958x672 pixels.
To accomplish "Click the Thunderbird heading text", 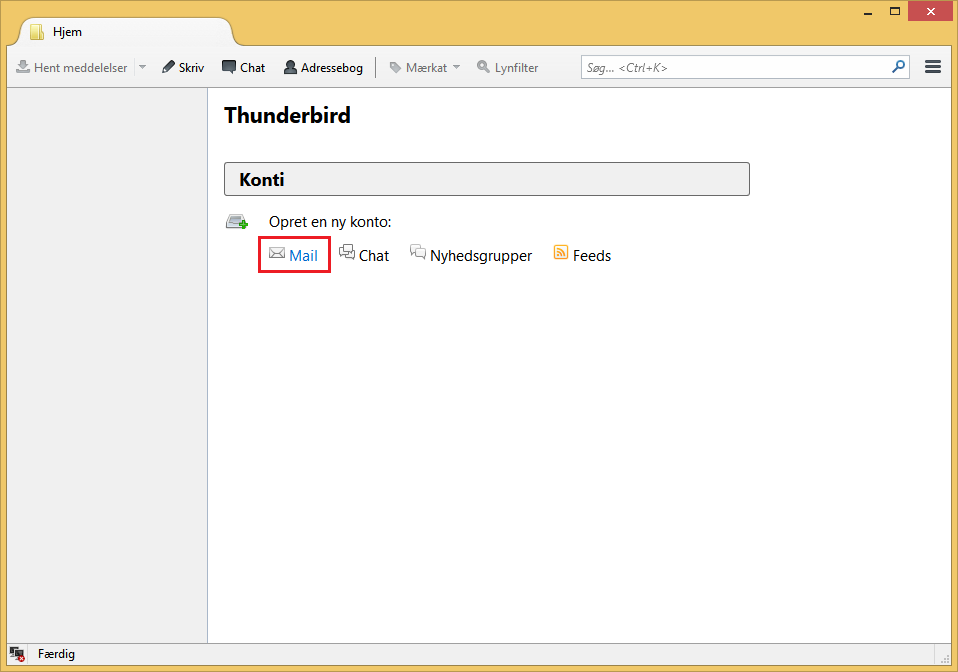I will click(287, 115).
